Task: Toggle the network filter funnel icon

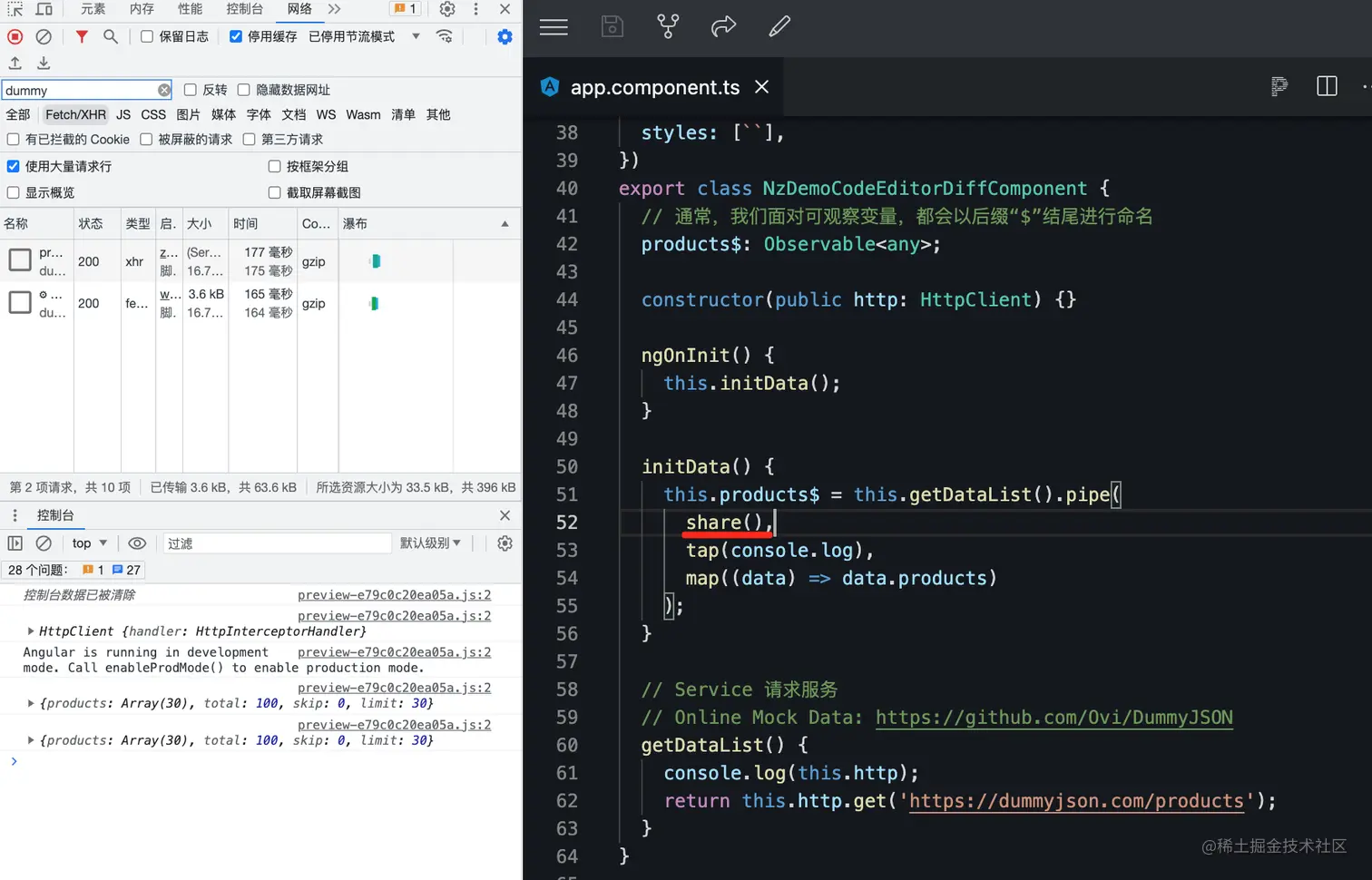Action: pos(82,36)
